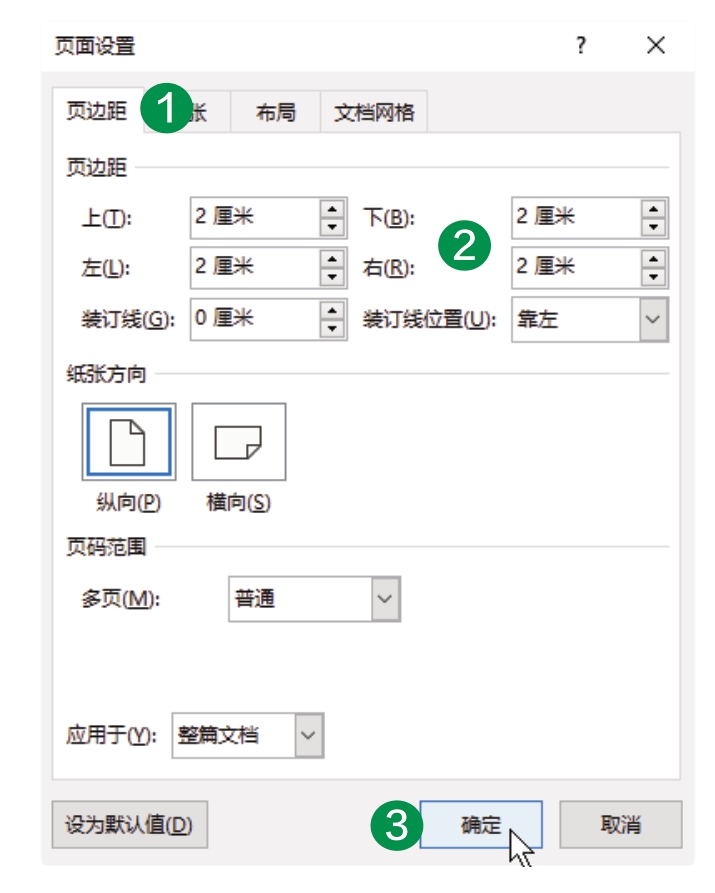Select the portrait 纵向 orientation icon
The height and width of the screenshot is (893, 715).
pyautogui.click(x=129, y=442)
